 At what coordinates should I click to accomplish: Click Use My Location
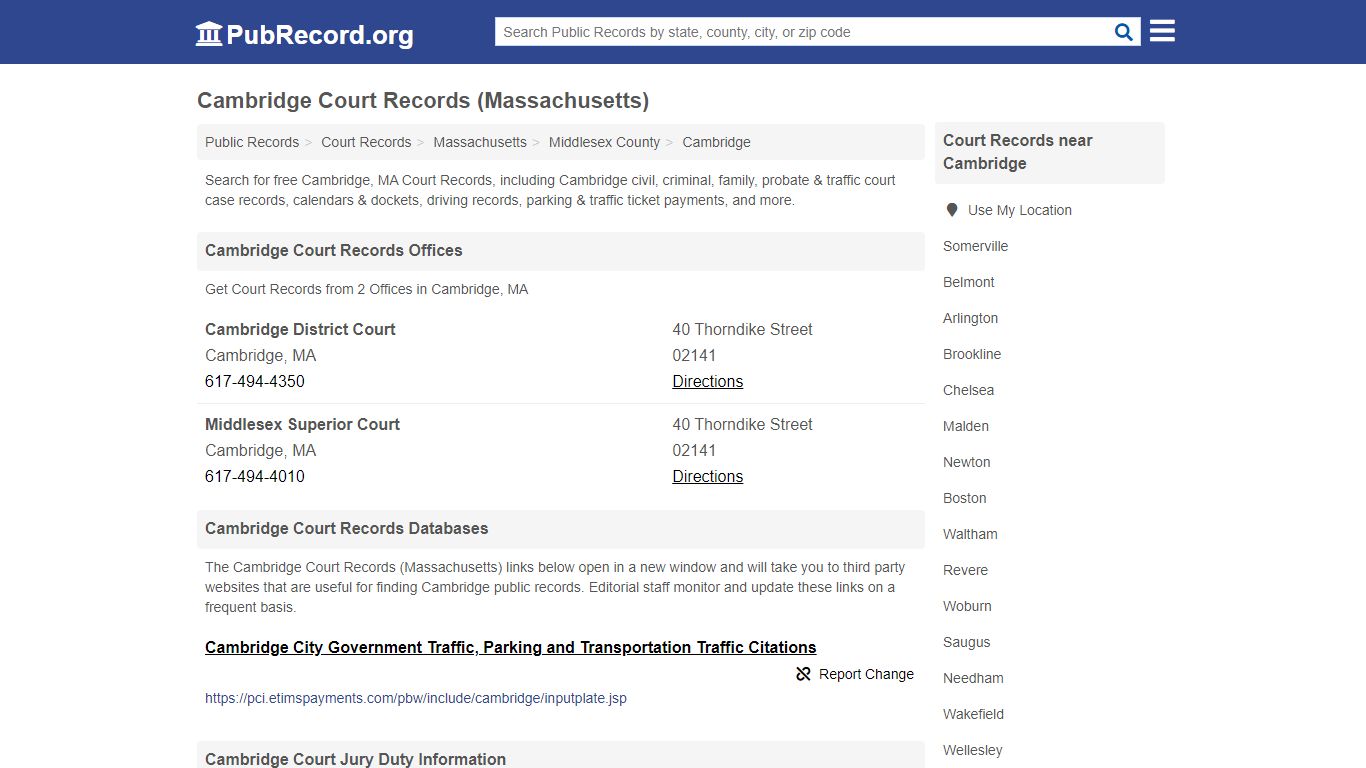point(1020,210)
